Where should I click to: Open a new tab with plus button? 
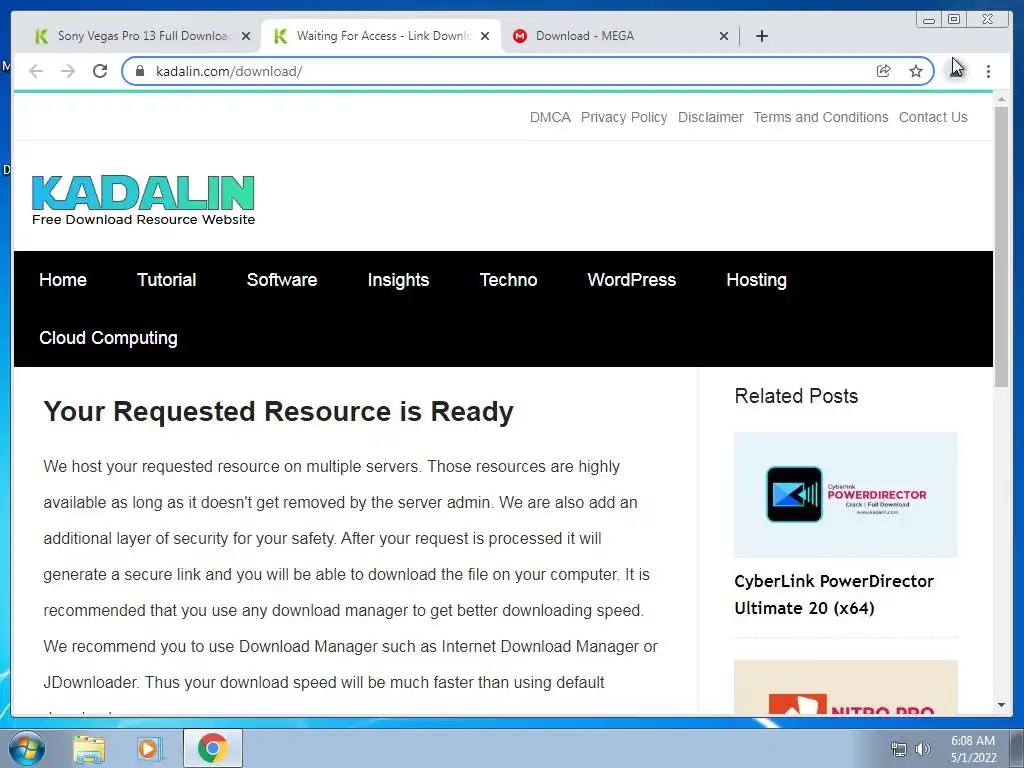pos(761,36)
